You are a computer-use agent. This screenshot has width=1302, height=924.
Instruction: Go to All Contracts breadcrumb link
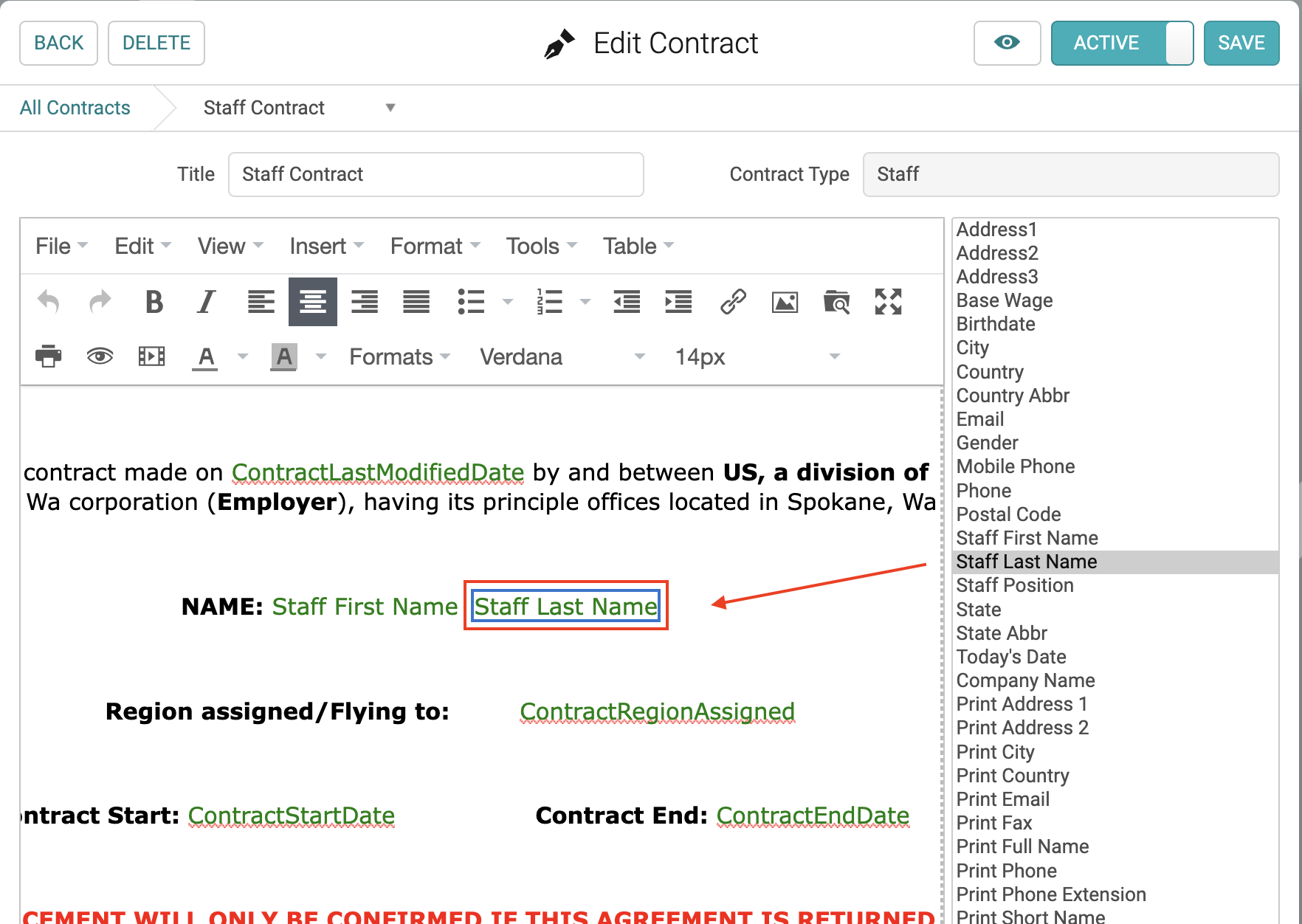(75, 108)
